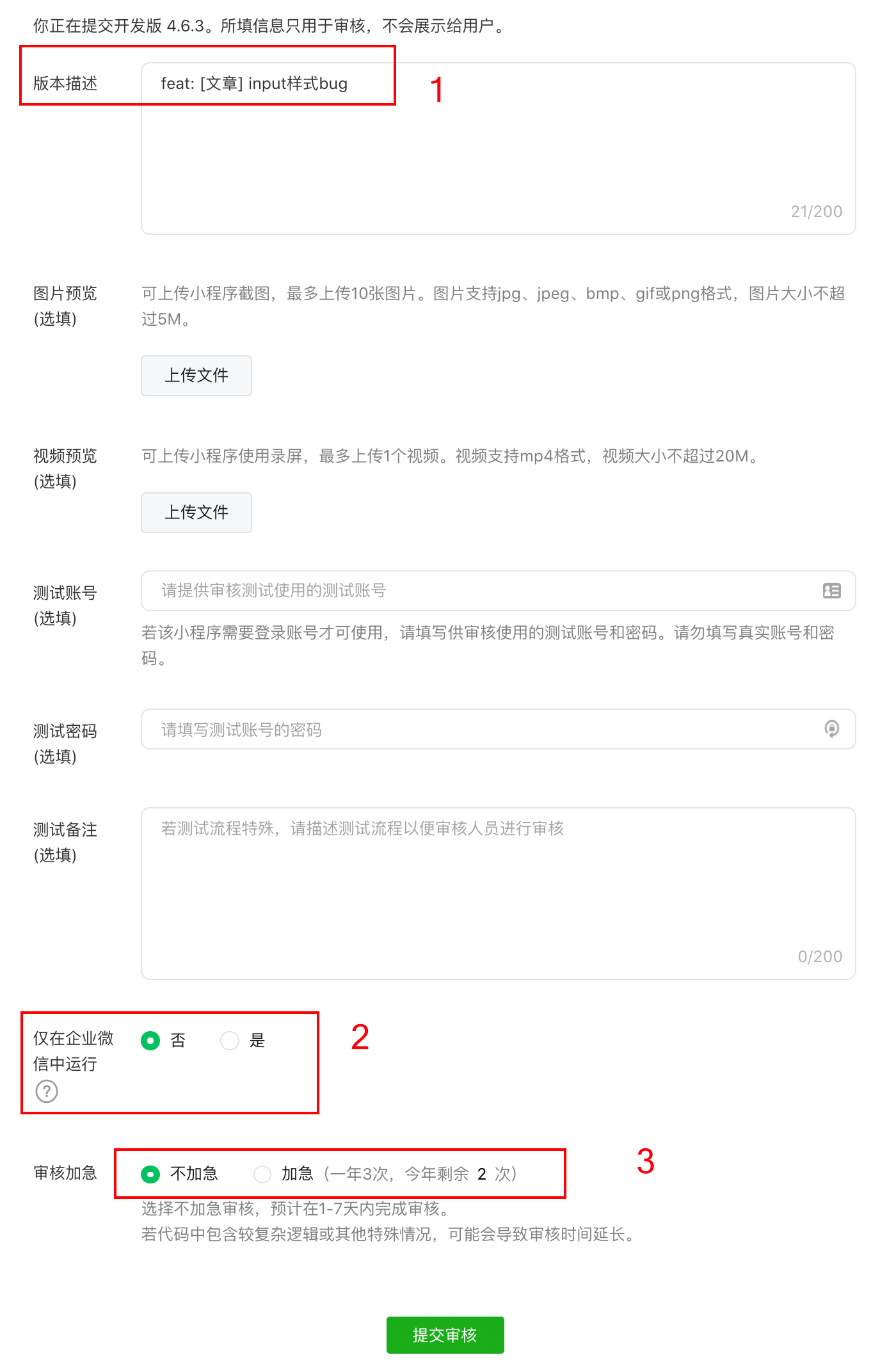
Task: Click the test password input field
Action: point(486,729)
